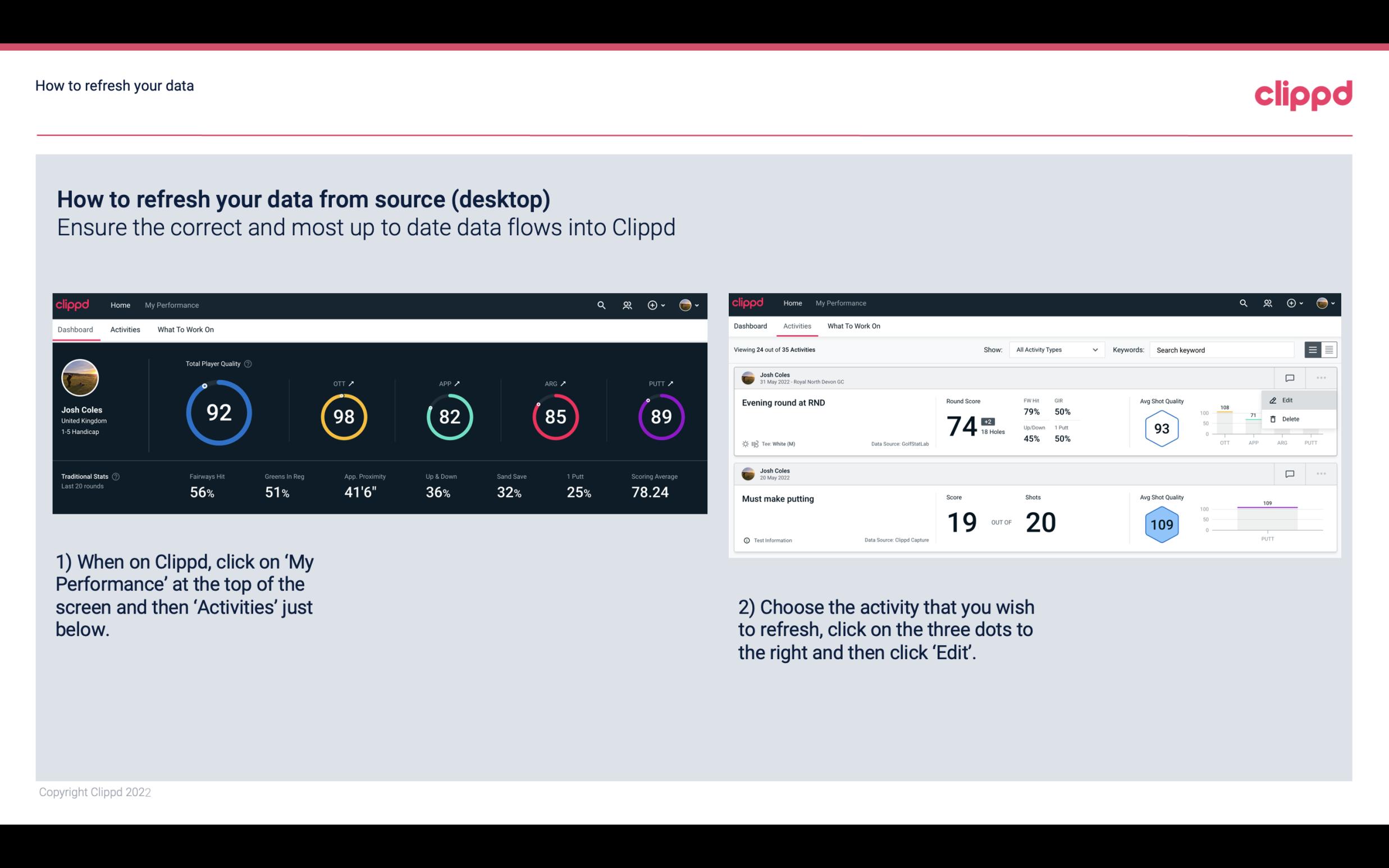1389x868 pixels.
Task: Click the three dots menu on Evening round
Action: (x=1322, y=378)
